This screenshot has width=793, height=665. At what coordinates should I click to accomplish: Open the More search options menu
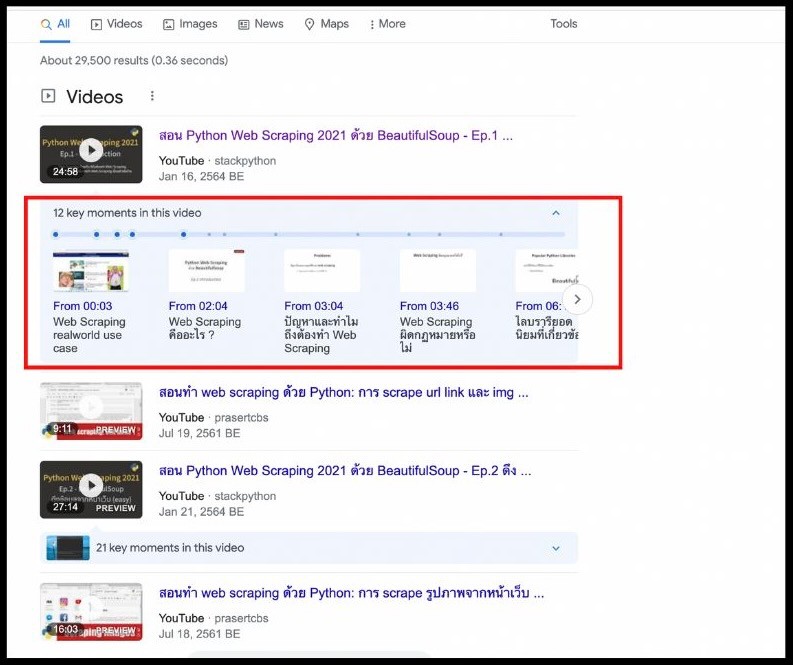[387, 24]
